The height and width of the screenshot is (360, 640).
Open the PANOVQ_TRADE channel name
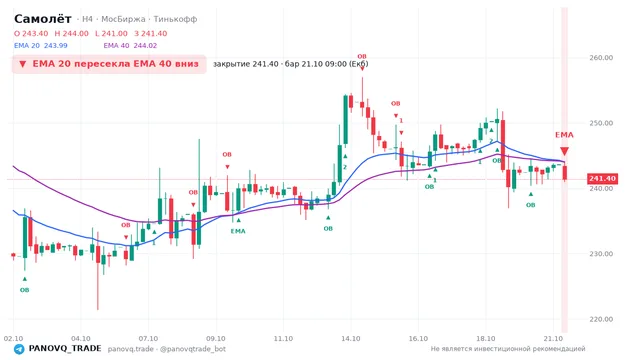coord(65,349)
